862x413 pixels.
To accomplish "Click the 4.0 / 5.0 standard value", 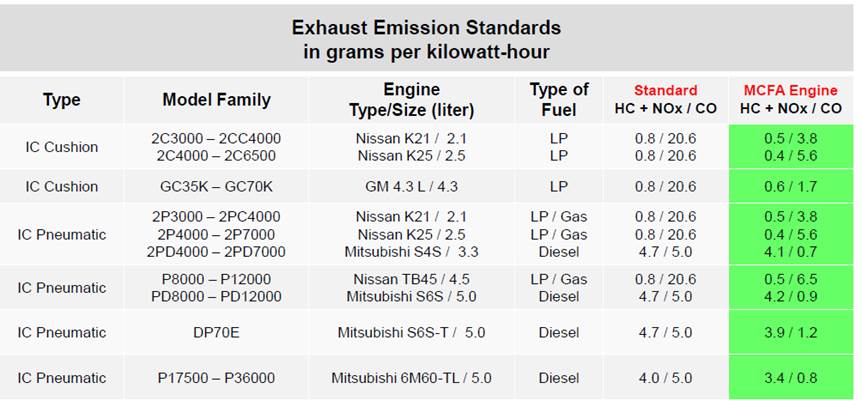I will tap(665, 378).
